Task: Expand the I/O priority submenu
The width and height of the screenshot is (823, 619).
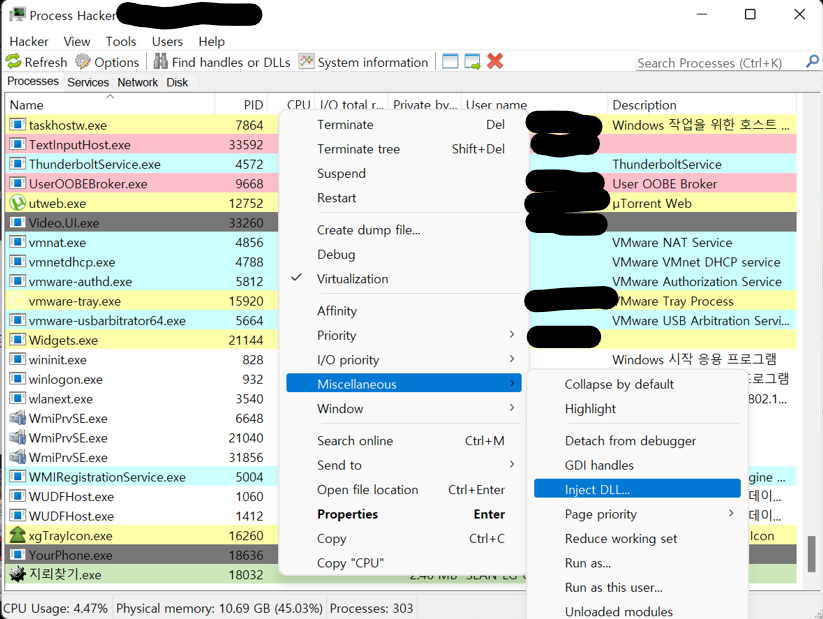Action: 404,360
